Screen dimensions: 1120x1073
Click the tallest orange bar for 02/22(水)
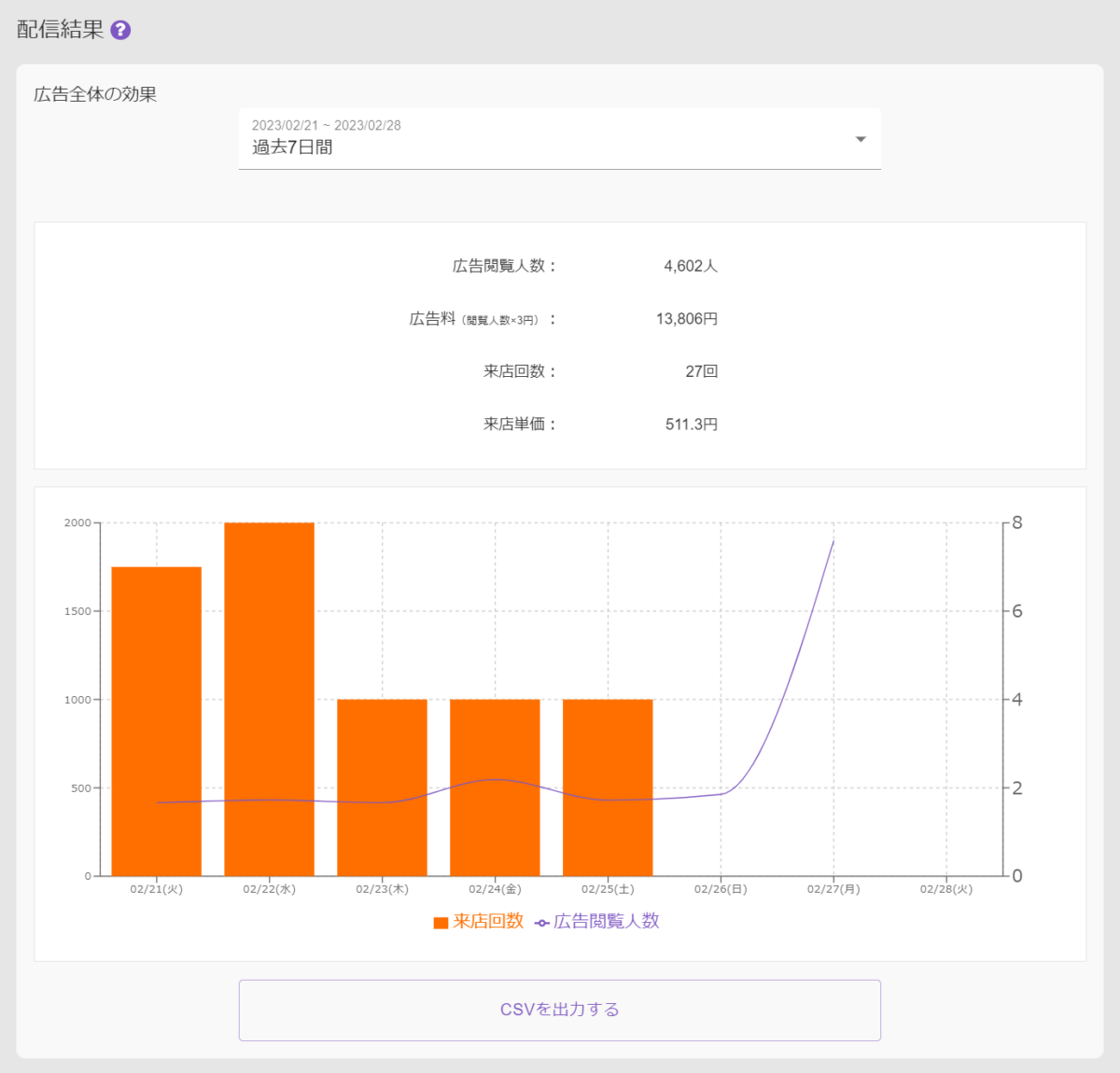[x=270, y=699]
